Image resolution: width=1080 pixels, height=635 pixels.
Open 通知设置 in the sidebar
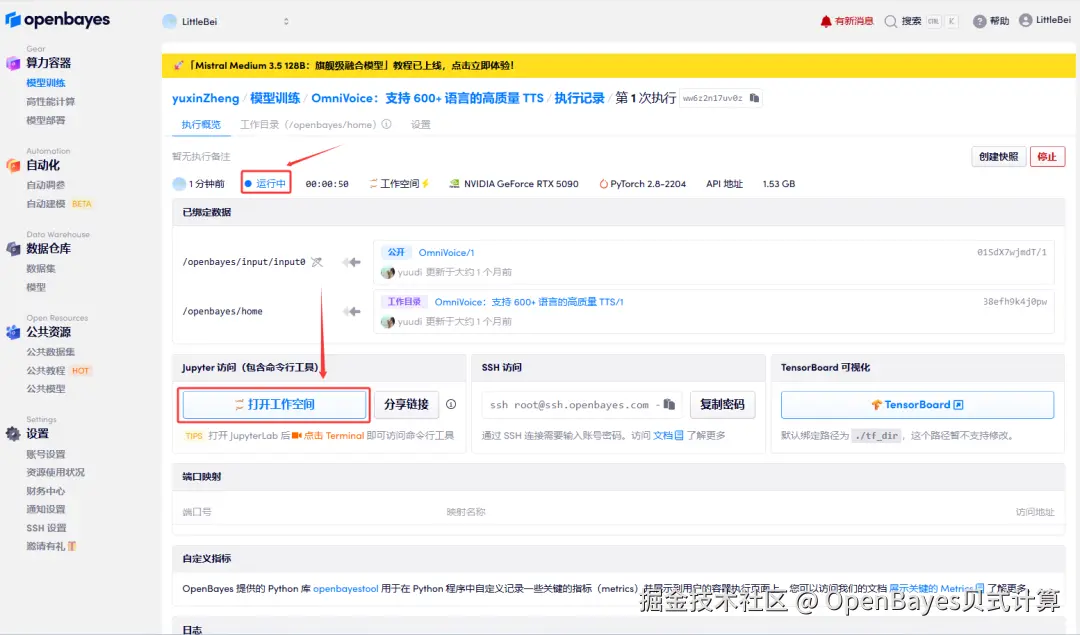tap(45, 509)
